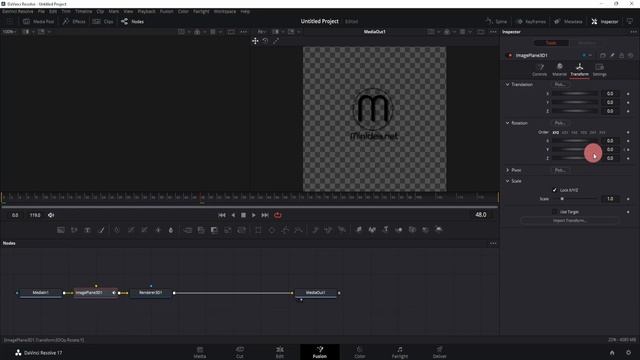Select the MediaIn1 node
The width and height of the screenshot is (640, 360).
pos(40,293)
